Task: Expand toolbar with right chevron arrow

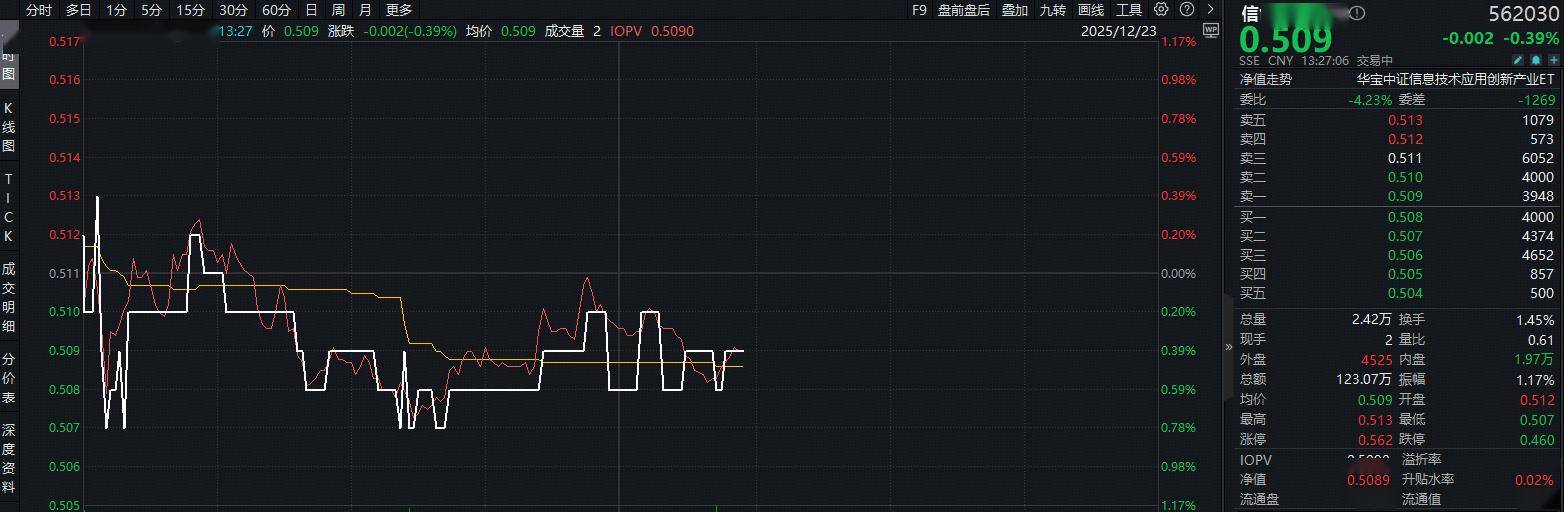Action: pos(1210,10)
